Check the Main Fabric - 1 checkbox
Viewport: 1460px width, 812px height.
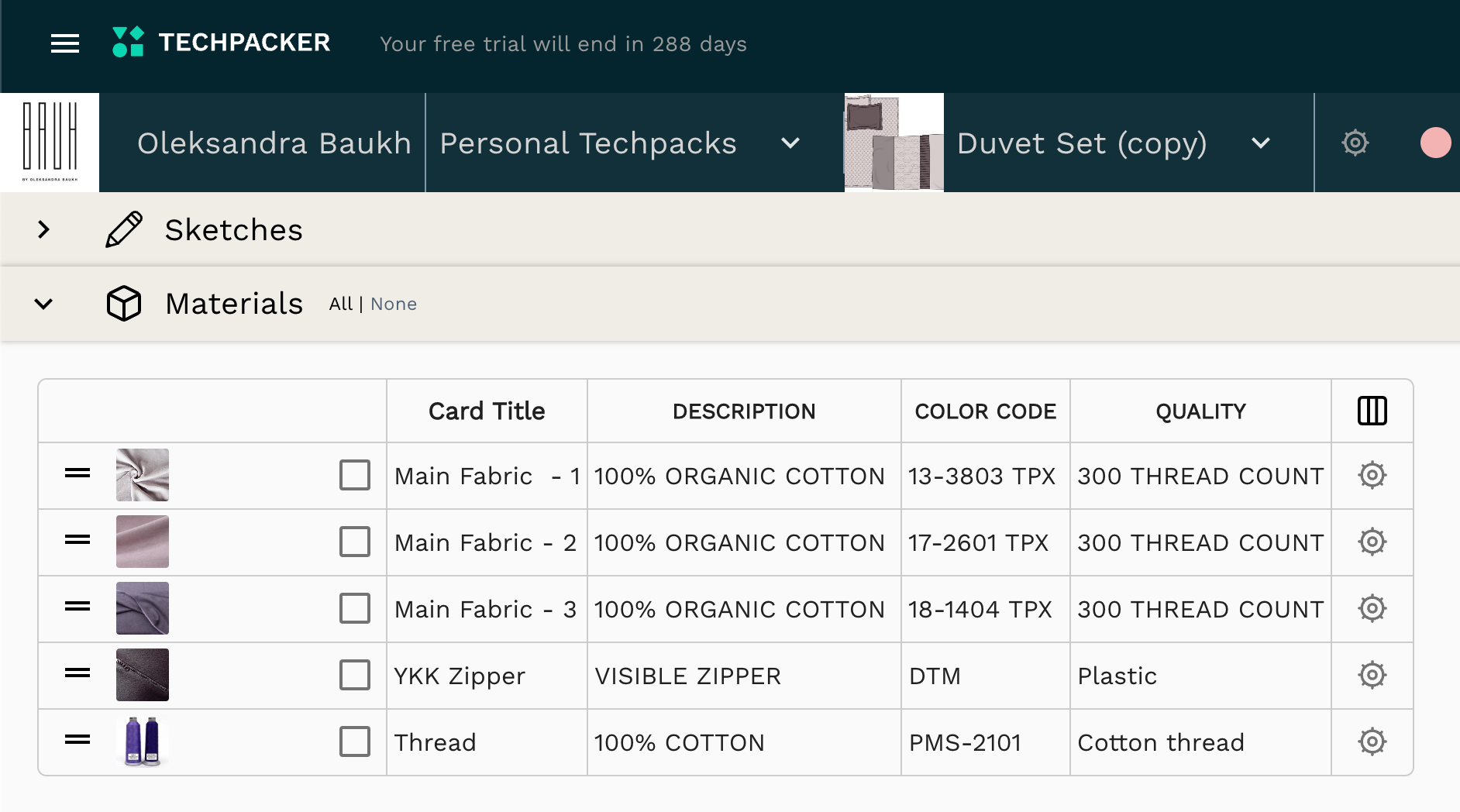pyautogui.click(x=355, y=475)
